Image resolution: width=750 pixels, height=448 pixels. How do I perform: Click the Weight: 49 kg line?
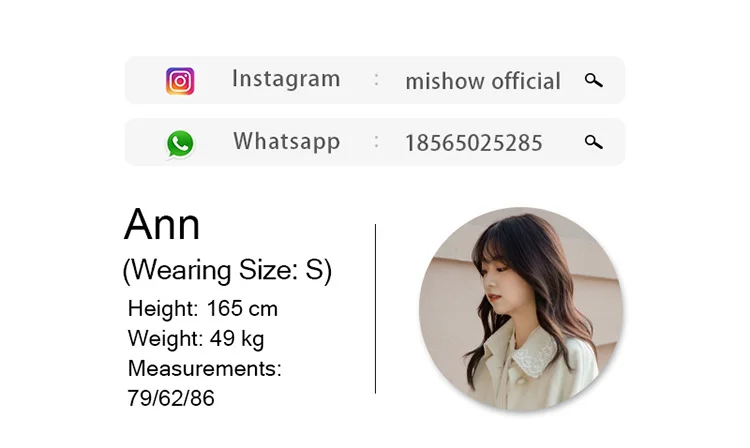click(x=196, y=339)
